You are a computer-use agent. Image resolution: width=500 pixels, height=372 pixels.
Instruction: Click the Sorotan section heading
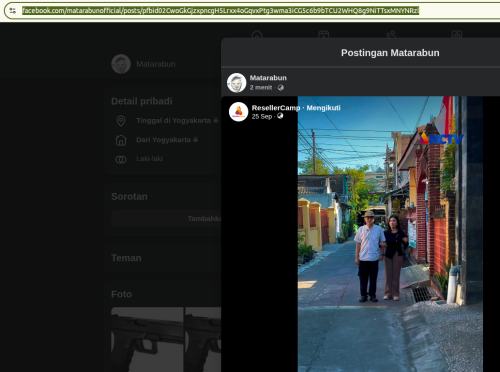click(x=129, y=196)
